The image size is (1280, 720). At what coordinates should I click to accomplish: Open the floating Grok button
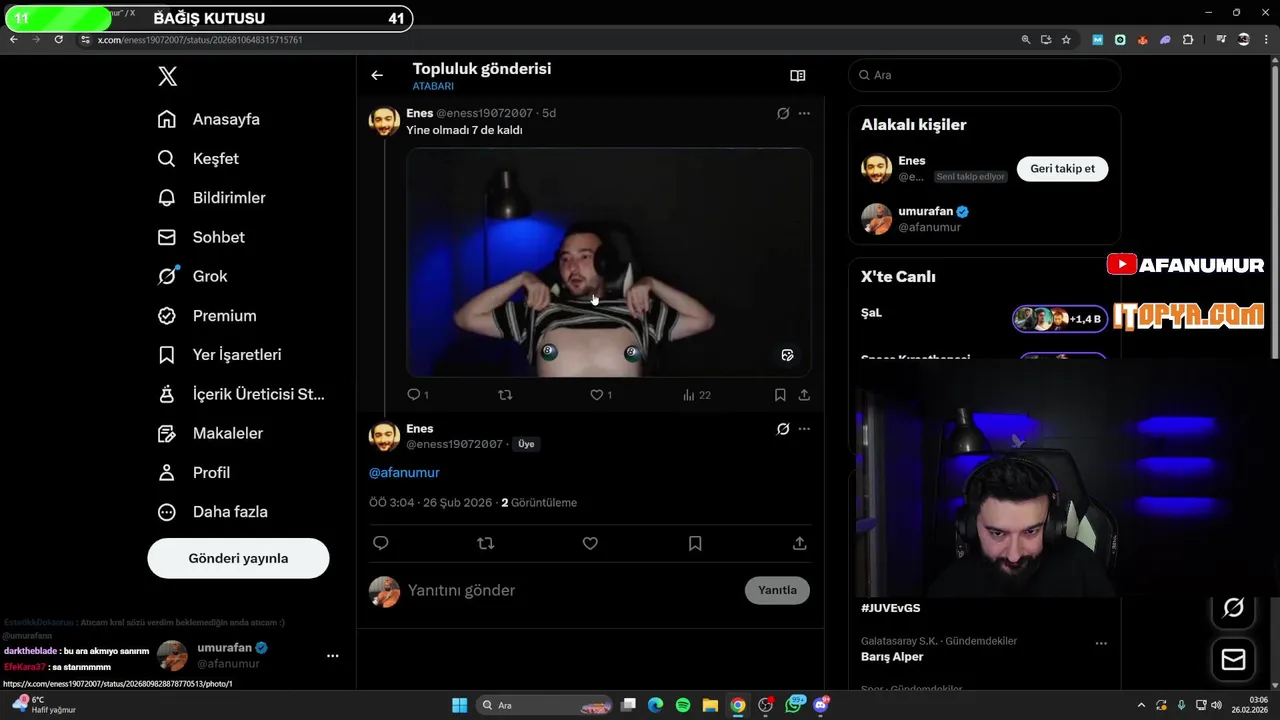click(x=1233, y=607)
